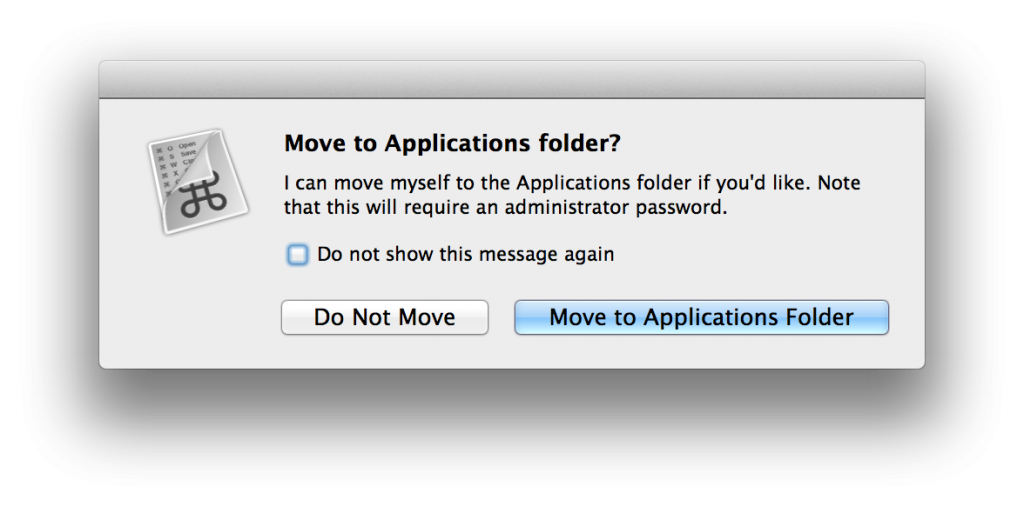Click the dialog's gray title bar
Image resolution: width=1024 pixels, height=506 pixels.
tap(511, 80)
